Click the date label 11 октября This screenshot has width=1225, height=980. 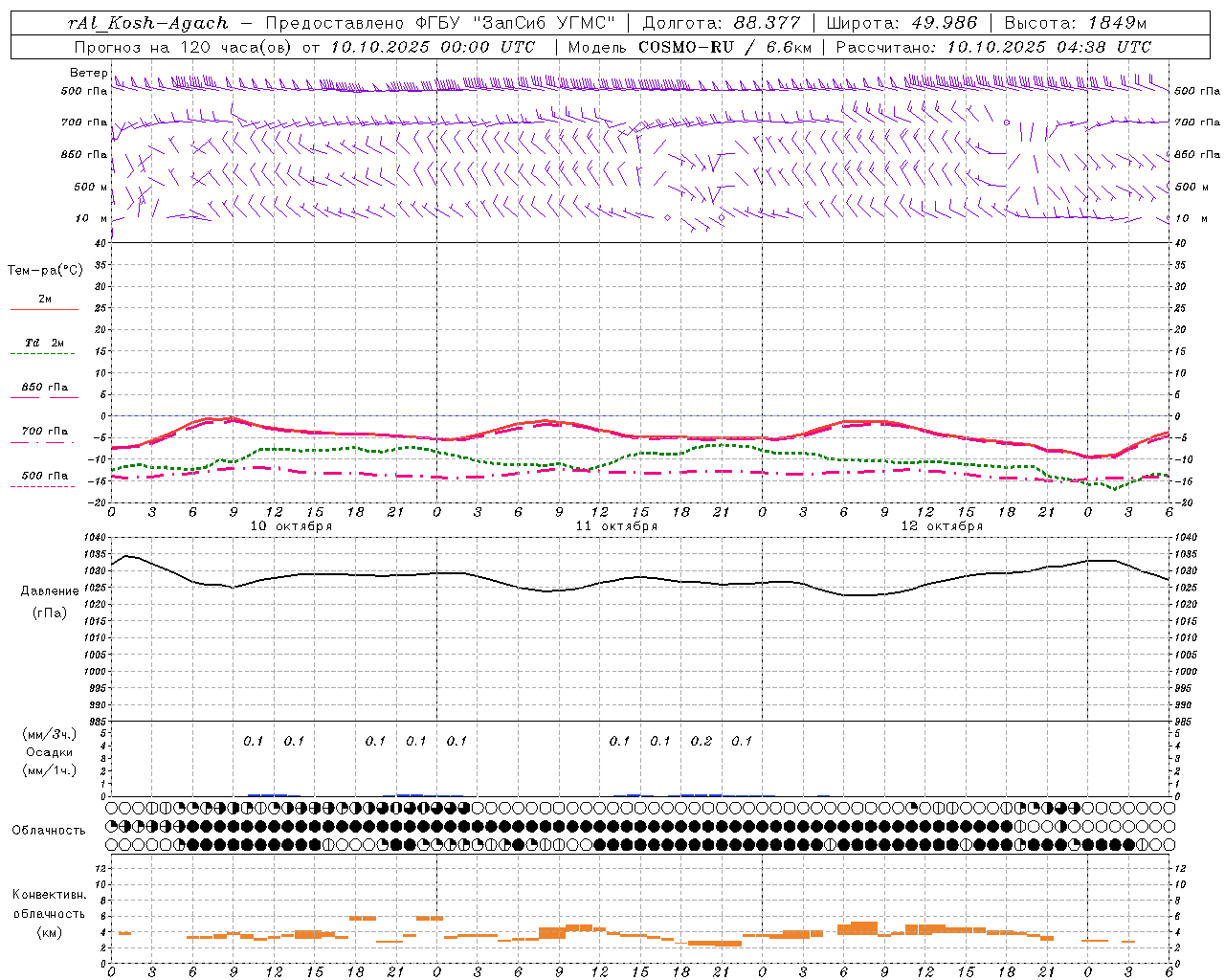click(617, 526)
